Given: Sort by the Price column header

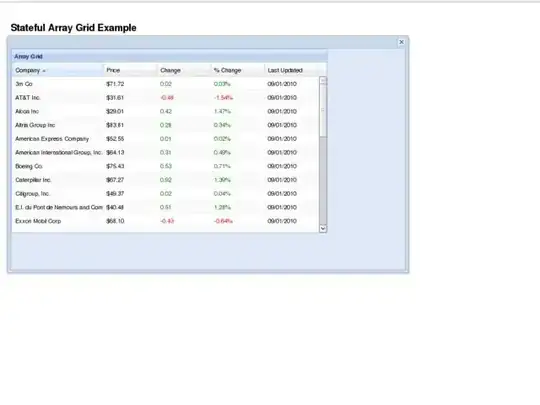Looking at the screenshot, I should (x=131, y=70).
